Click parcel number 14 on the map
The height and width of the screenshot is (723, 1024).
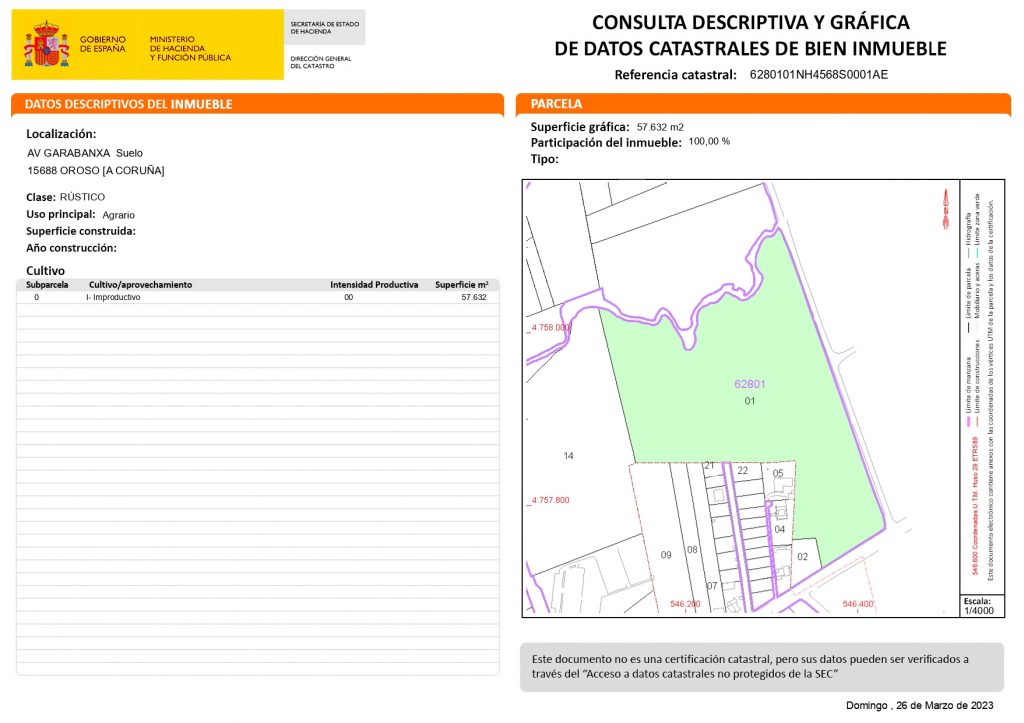[569, 456]
